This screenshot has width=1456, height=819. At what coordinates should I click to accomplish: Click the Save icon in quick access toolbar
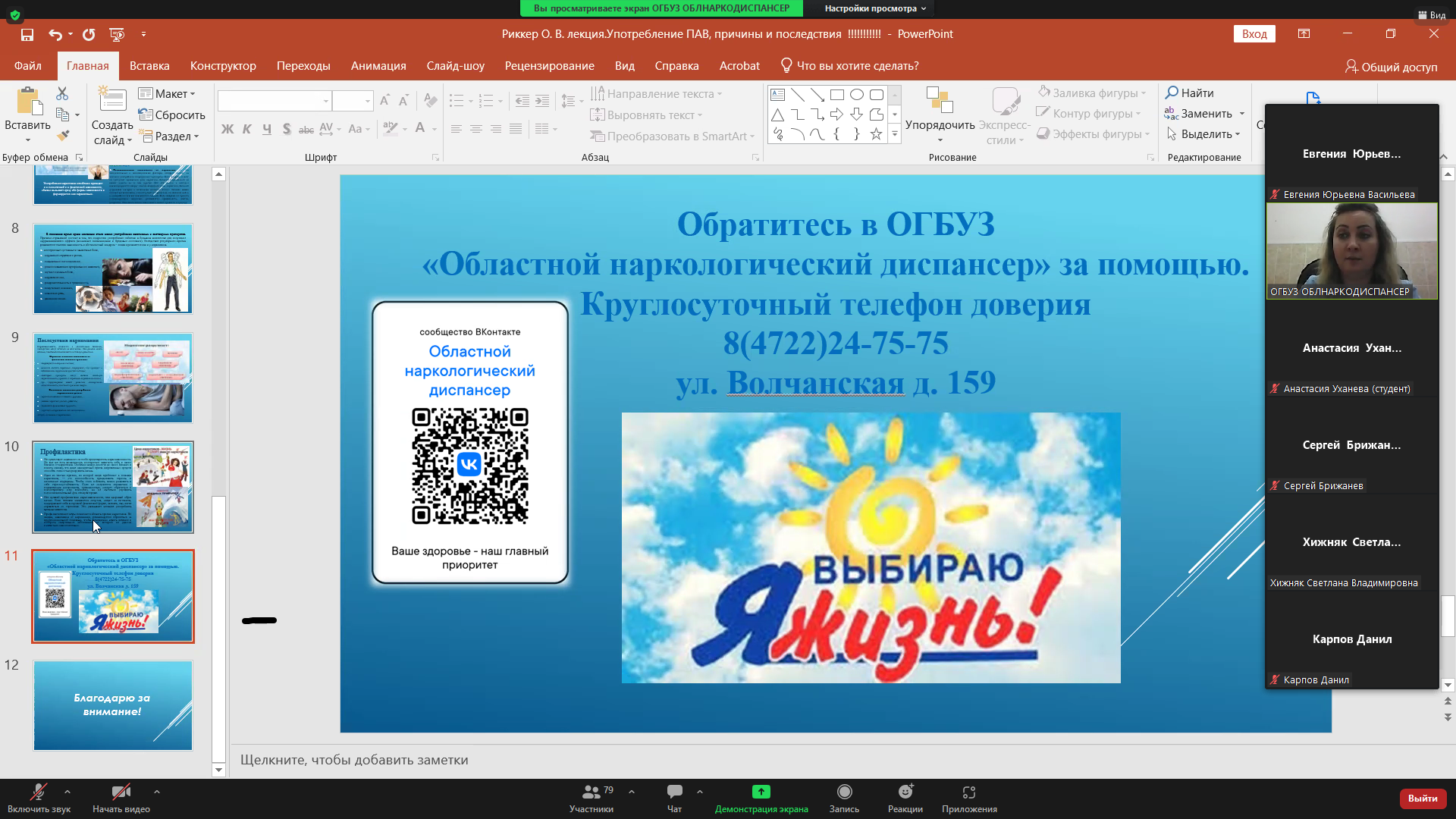(x=27, y=34)
